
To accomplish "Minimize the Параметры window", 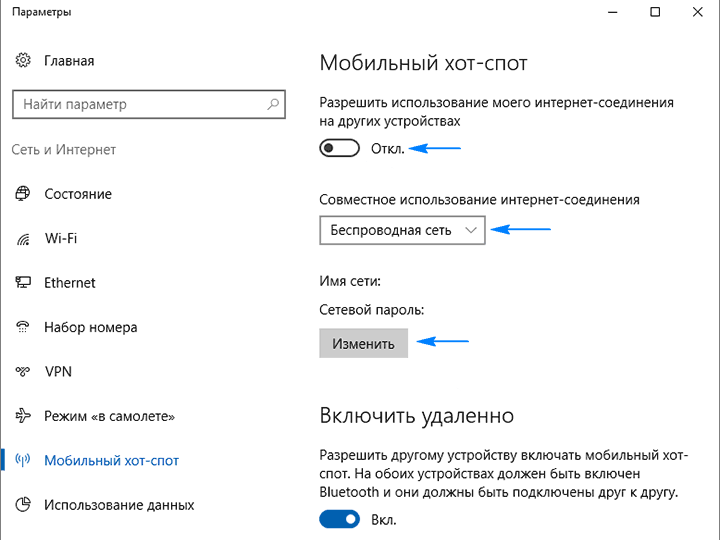I will click(608, 12).
